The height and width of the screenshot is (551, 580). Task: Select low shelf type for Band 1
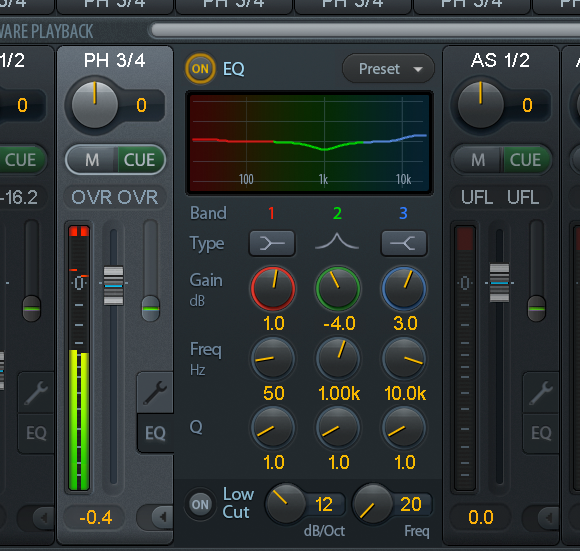[x=272, y=243]
